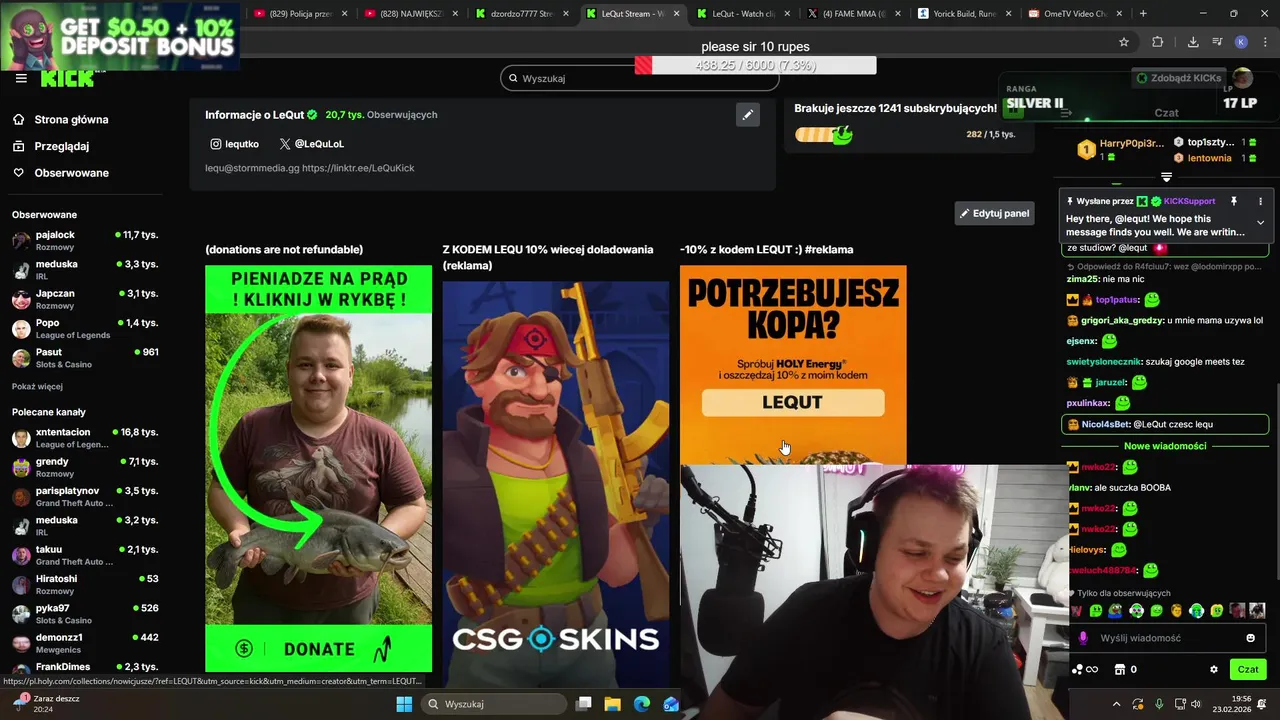
Task: Open Pasut Slots & Casino channel
Action: point(85,357)
